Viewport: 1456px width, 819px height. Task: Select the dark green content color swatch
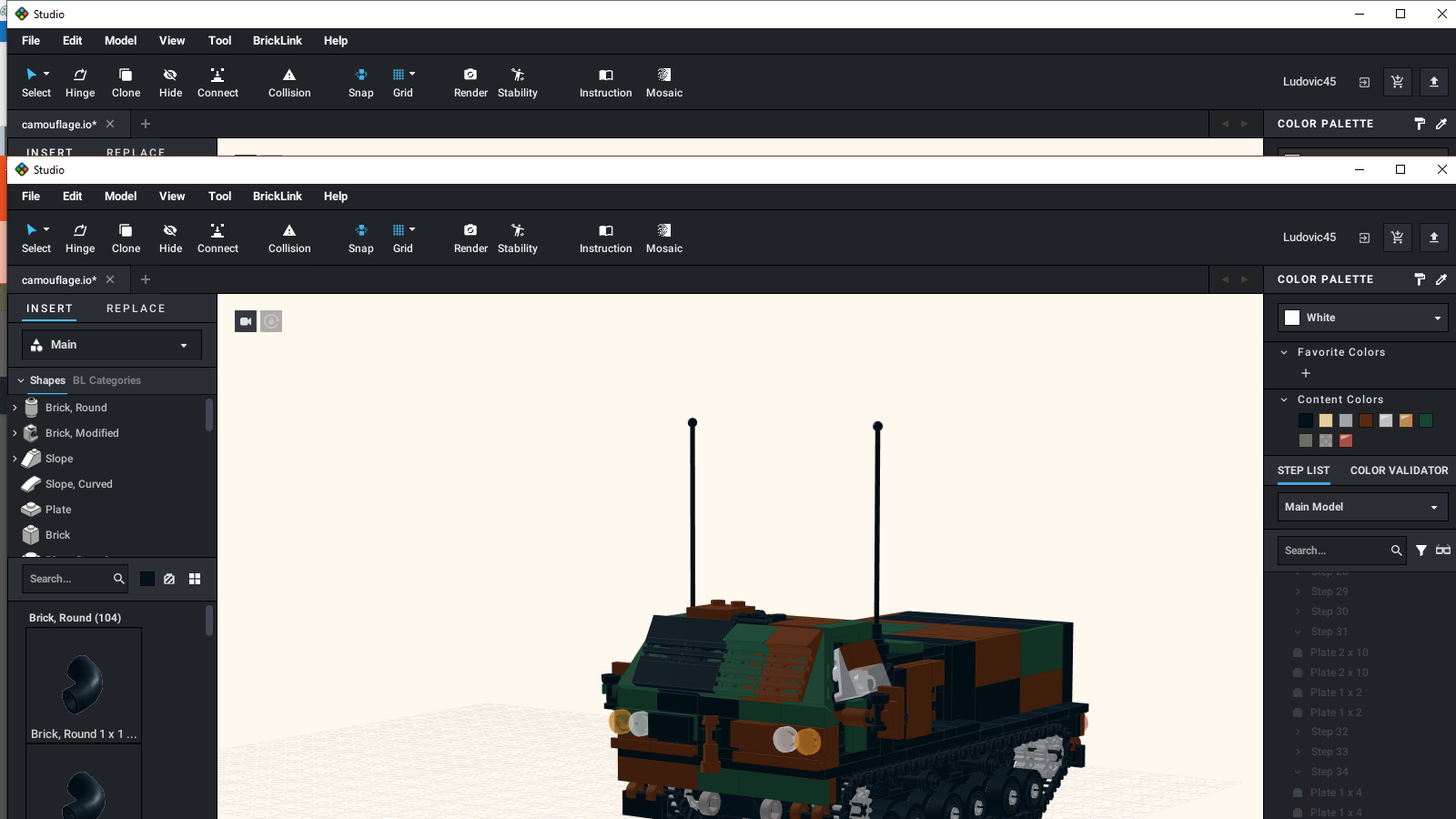pos(1426,420)
